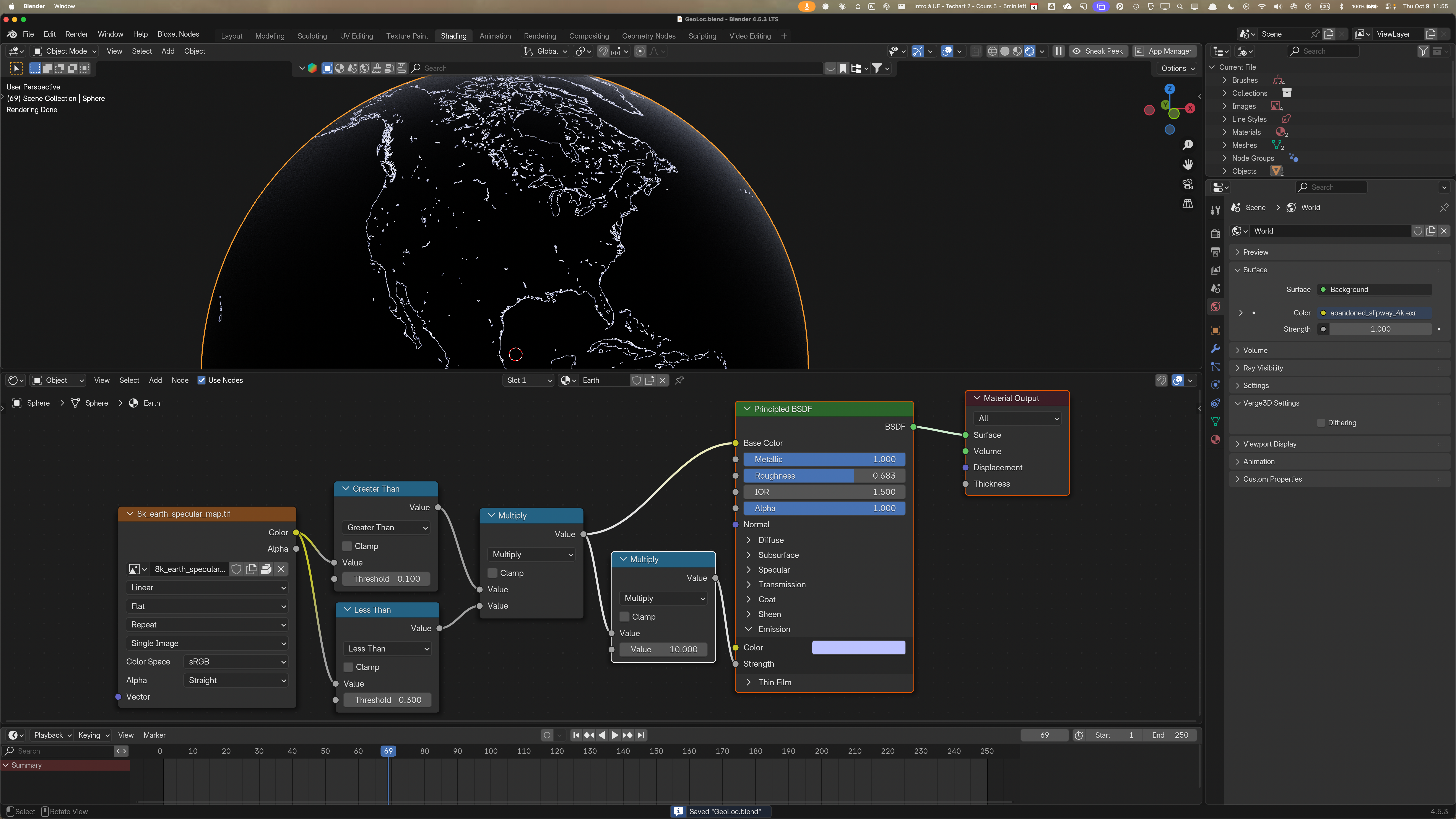The image size is (1456, 819).
Task: Toggle the Use Nodes checkbox
Action: click(x=201, y=380)
